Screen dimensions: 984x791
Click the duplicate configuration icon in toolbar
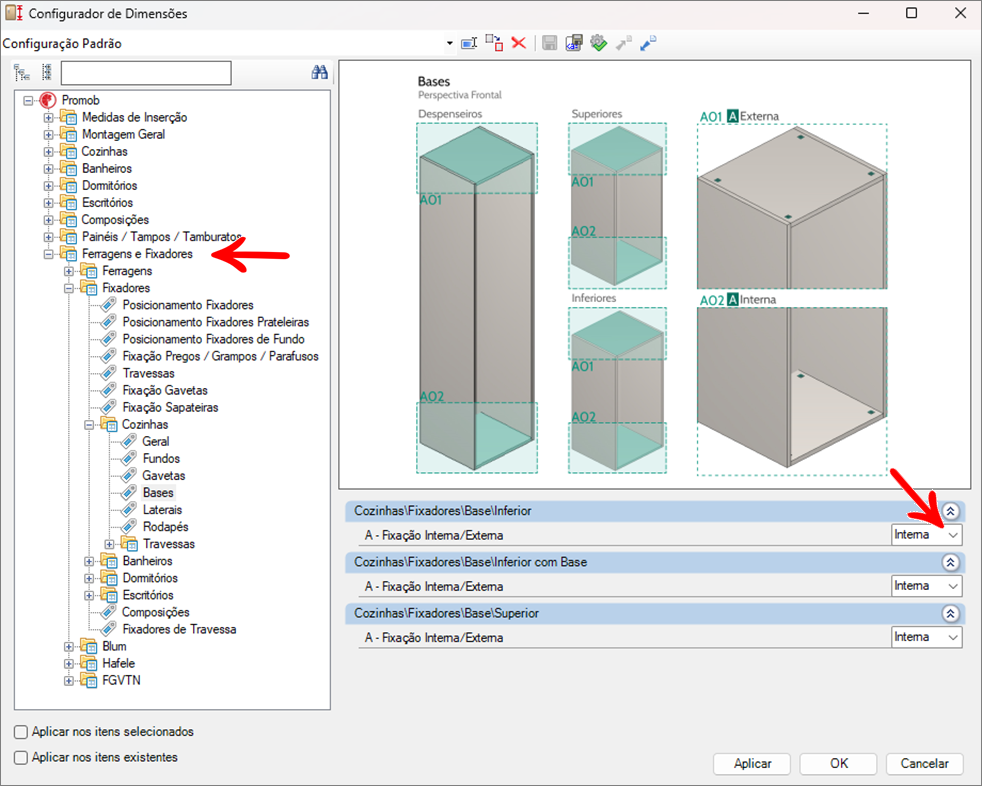[494, 43]
